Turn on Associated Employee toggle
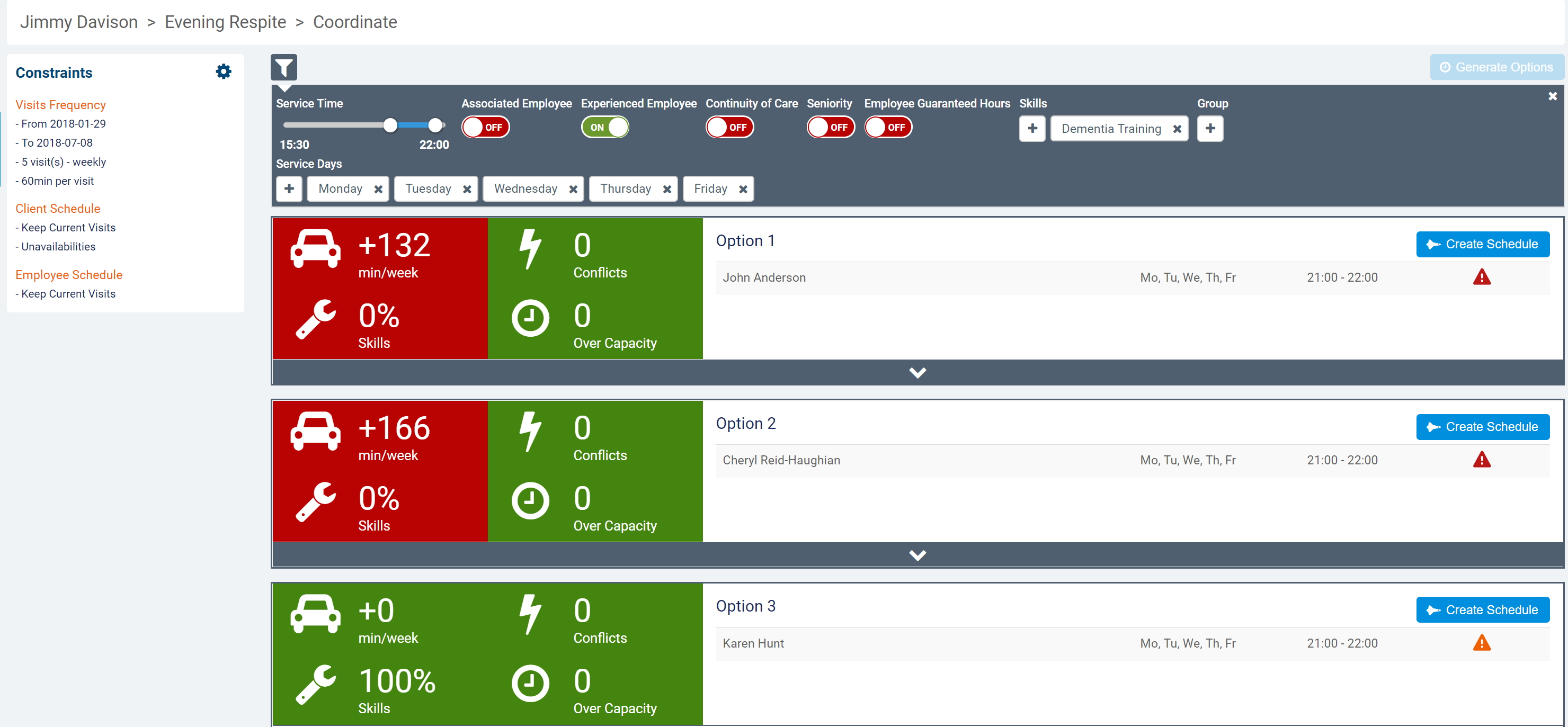Image resolution: width=1568 pixels, height=727 pixels. tap(485, 127)
